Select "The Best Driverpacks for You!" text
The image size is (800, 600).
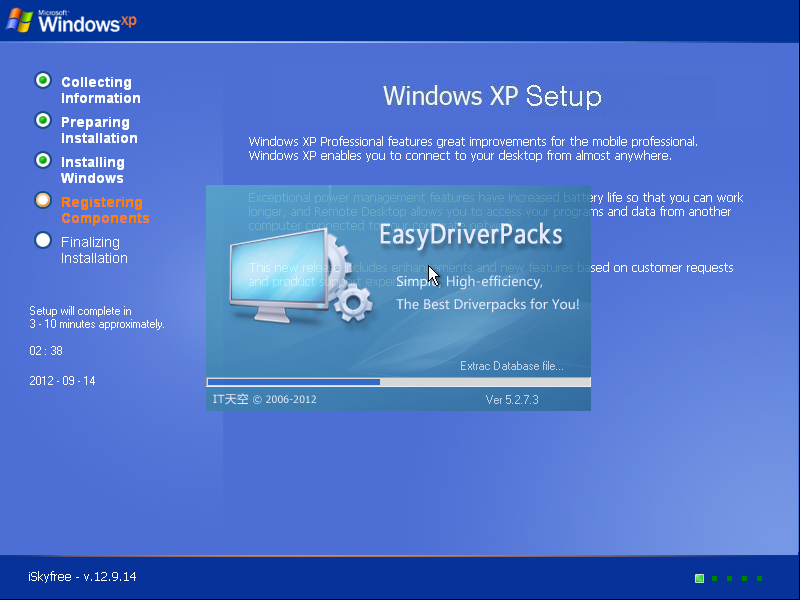click(x=488, y=305)
